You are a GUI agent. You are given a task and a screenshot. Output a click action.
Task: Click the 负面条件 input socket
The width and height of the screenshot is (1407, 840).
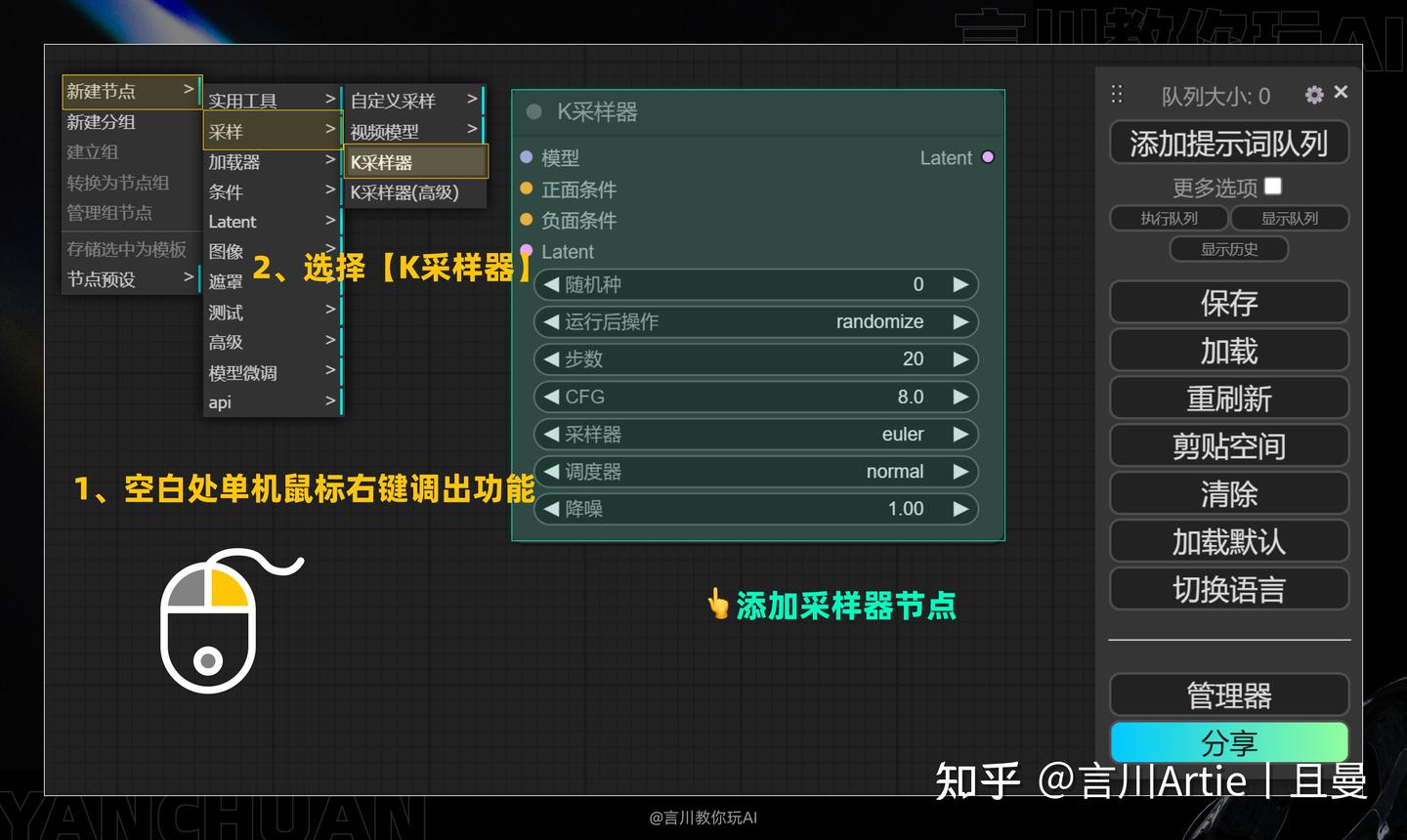(527, 220)
